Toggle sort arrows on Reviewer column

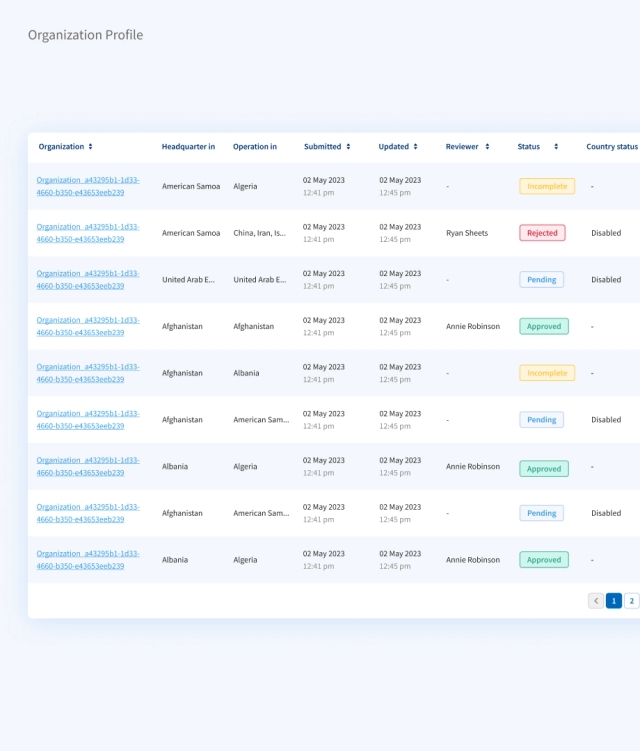click(487, 147)
